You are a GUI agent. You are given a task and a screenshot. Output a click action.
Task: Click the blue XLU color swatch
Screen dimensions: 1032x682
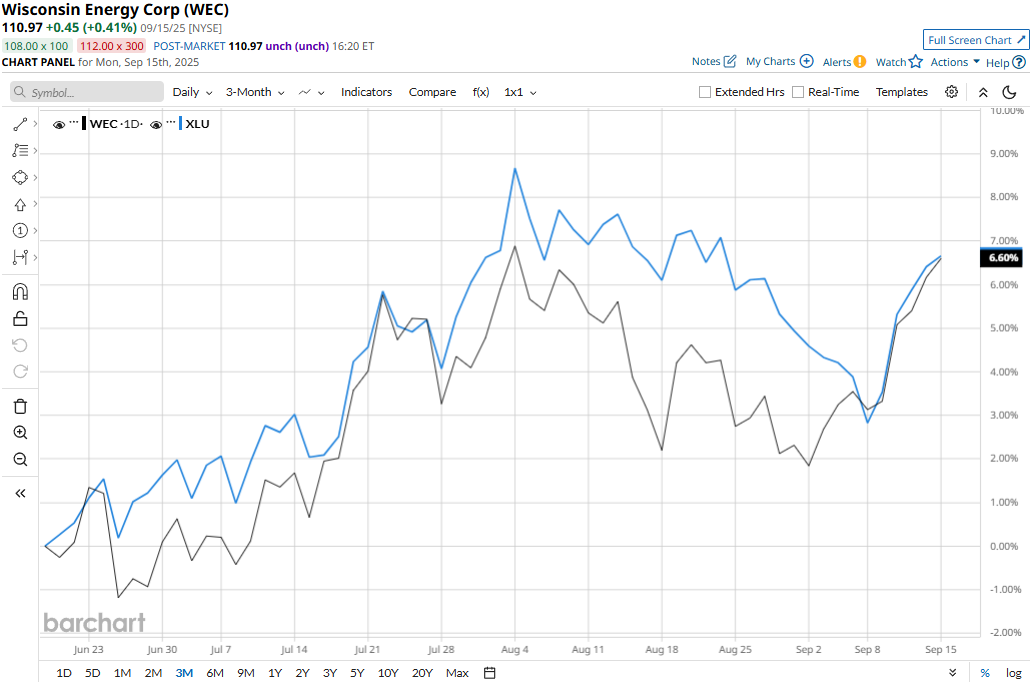click(x=180, y=124)
